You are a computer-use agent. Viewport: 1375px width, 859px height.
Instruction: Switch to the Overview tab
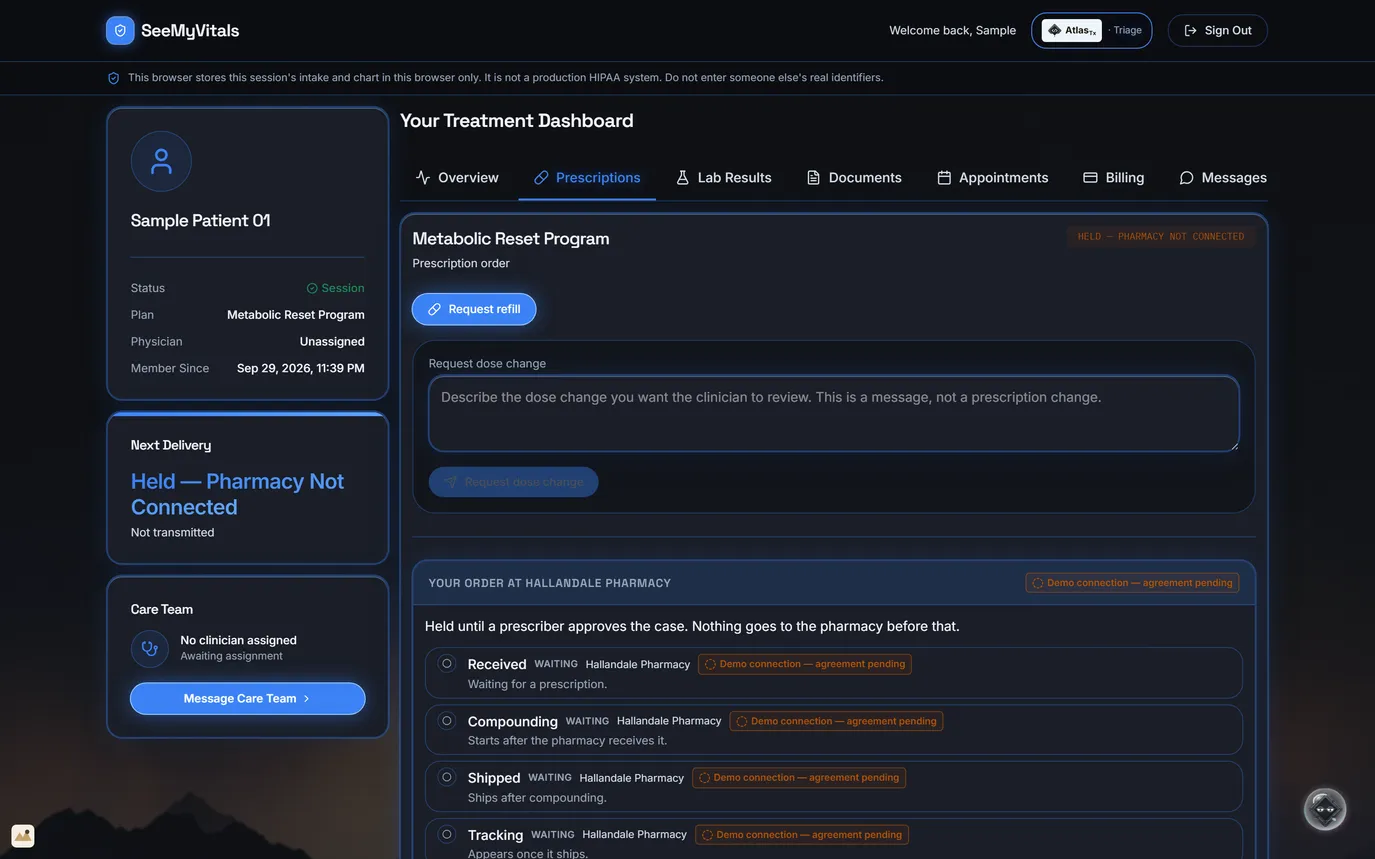pyautogui.click(x=457, y=177)
